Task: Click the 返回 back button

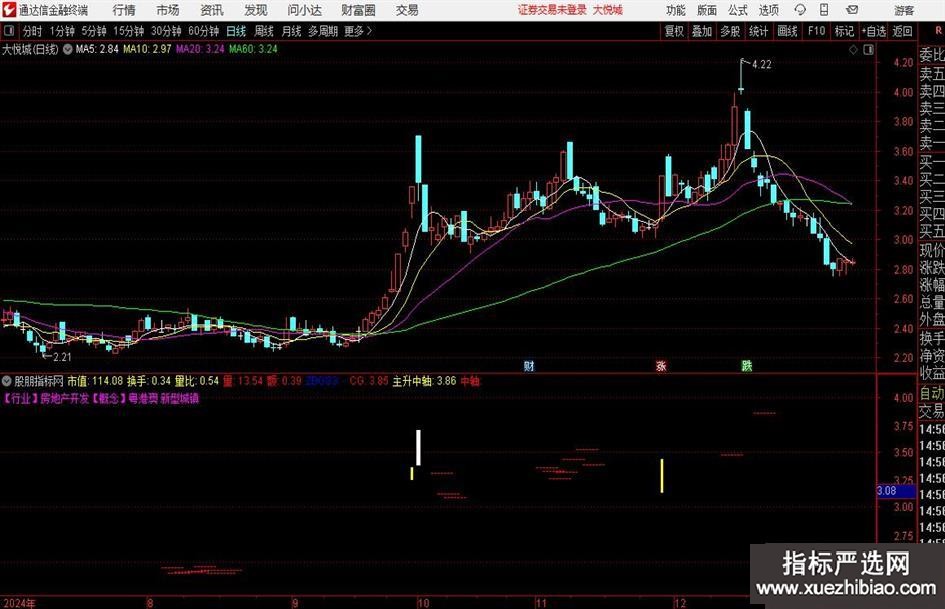Action: click(x=902, y=31)
